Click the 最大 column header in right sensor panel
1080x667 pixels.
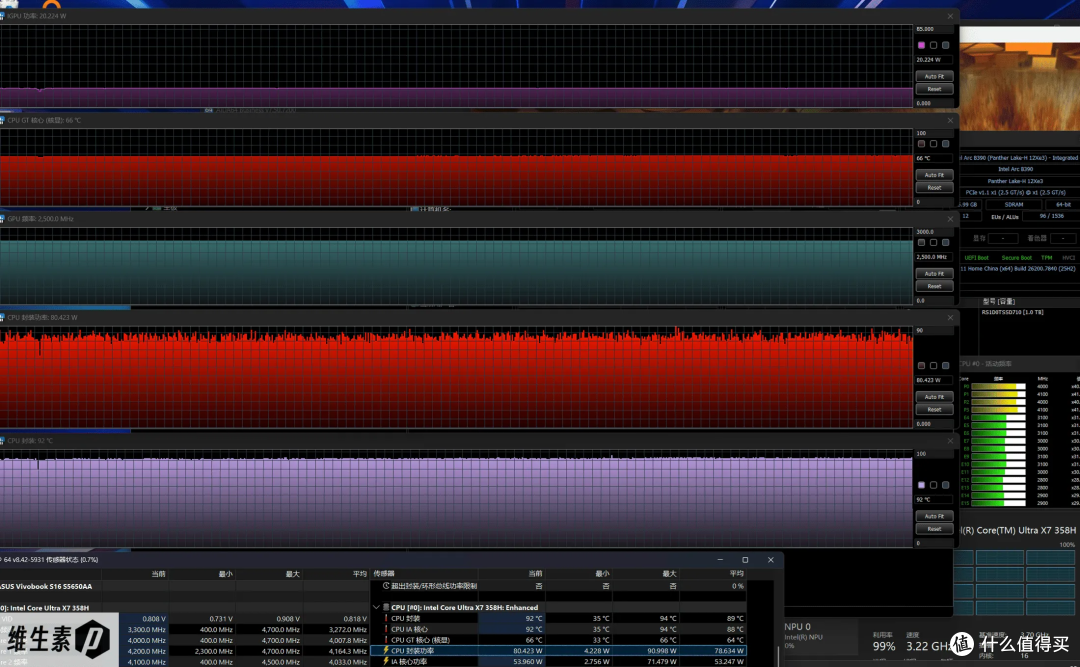point(669,573)
